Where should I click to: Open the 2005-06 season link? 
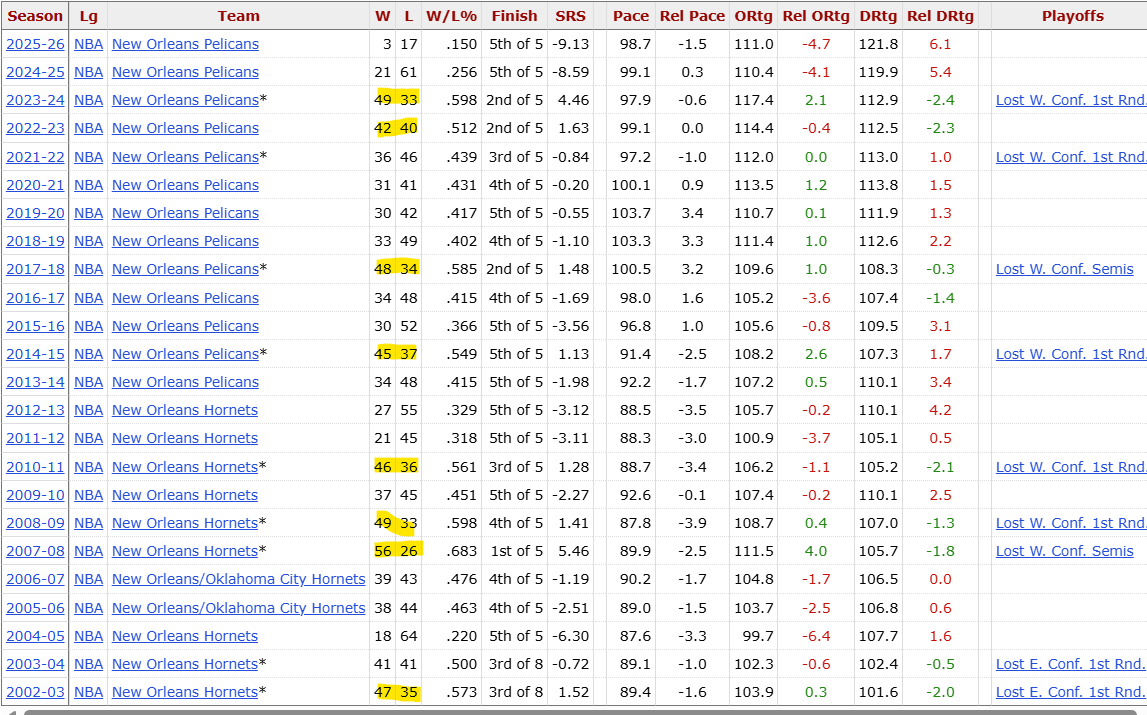click(x=35, y=607)
